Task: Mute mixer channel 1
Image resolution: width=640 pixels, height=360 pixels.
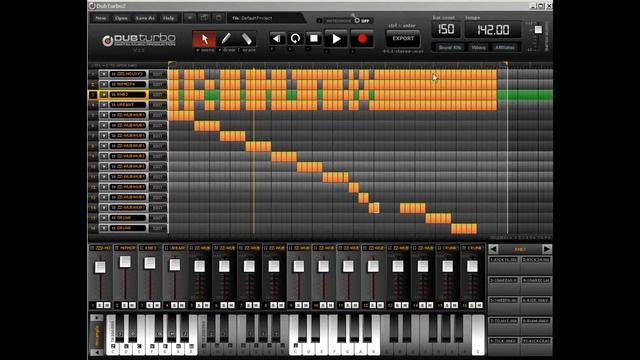Action: 107,305
